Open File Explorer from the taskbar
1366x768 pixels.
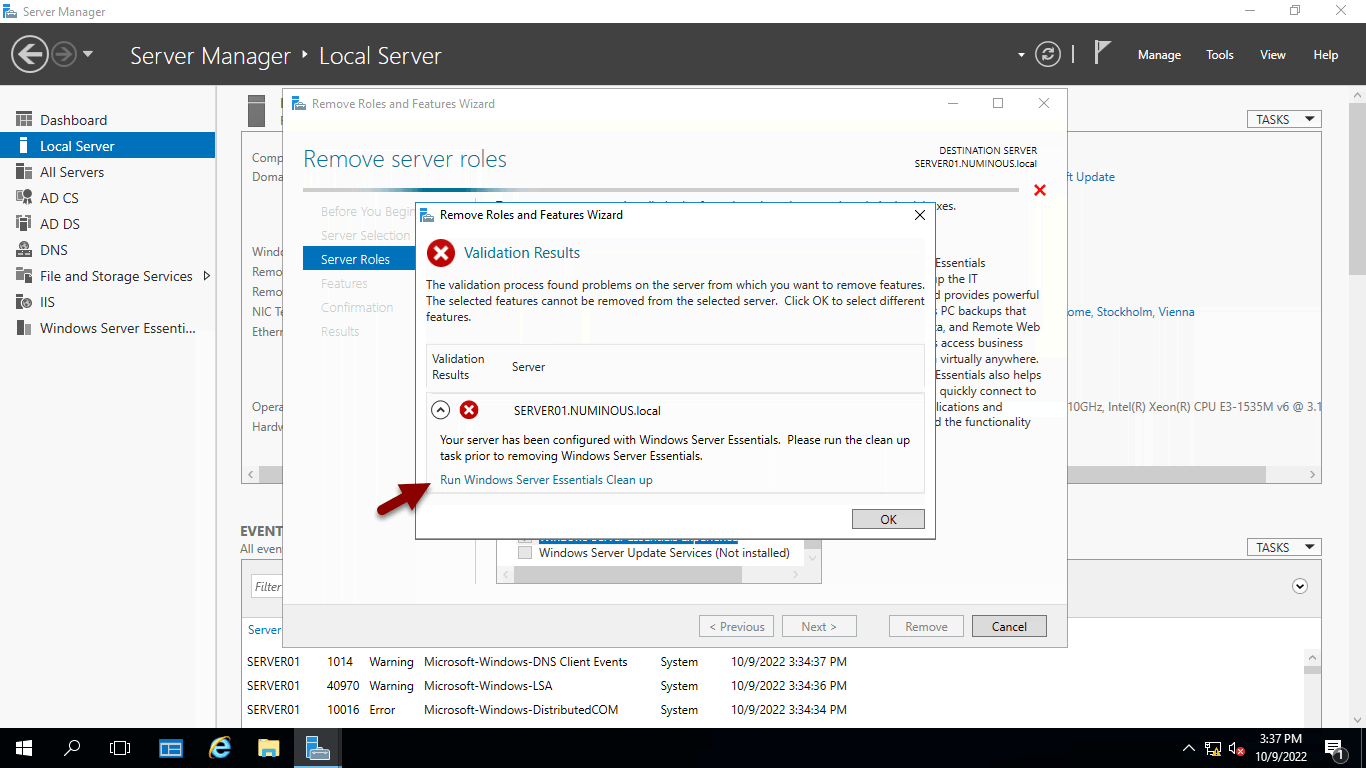click(x=268, y=747)
